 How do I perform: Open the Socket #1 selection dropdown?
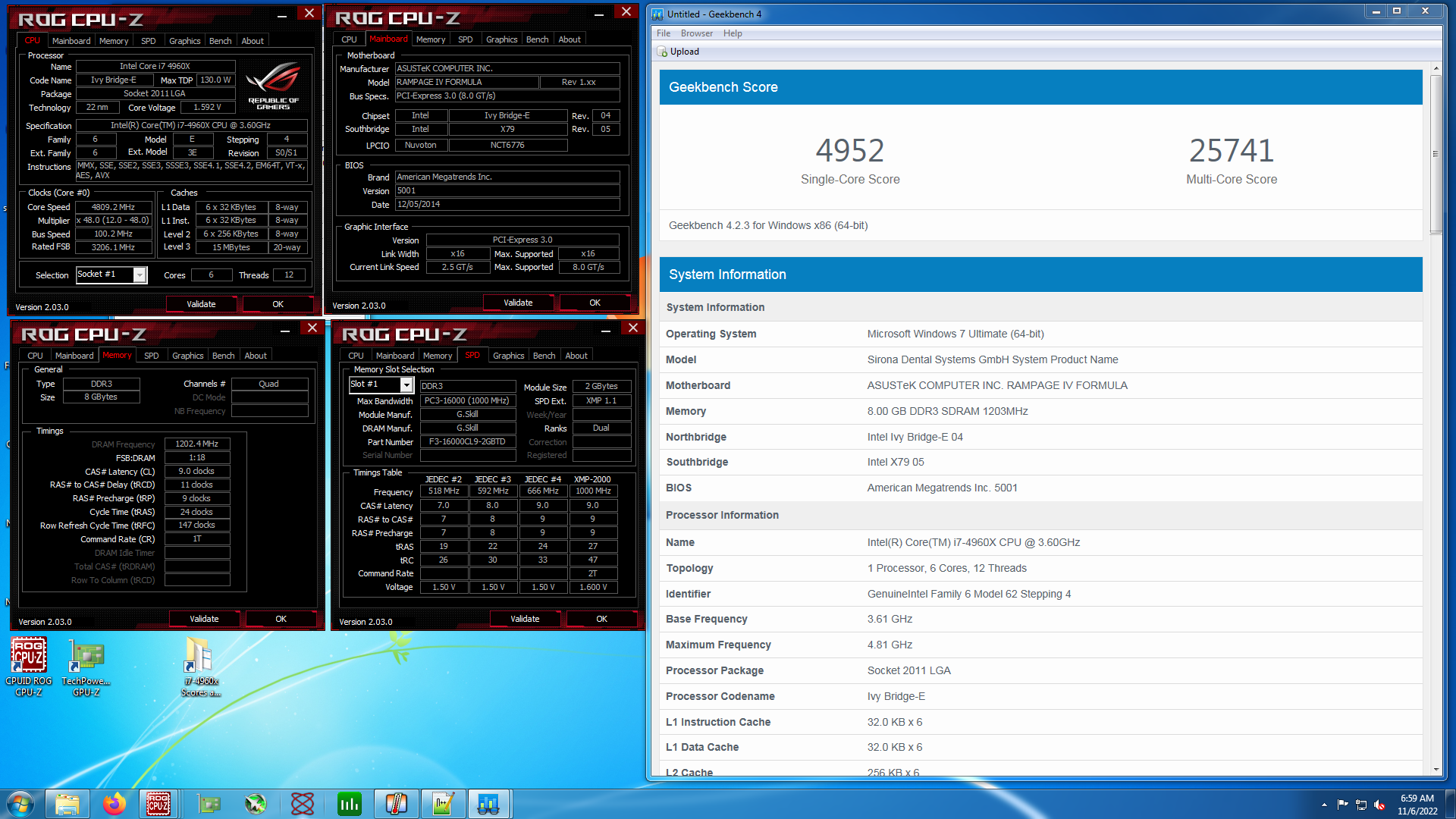(x=140, y=275)
